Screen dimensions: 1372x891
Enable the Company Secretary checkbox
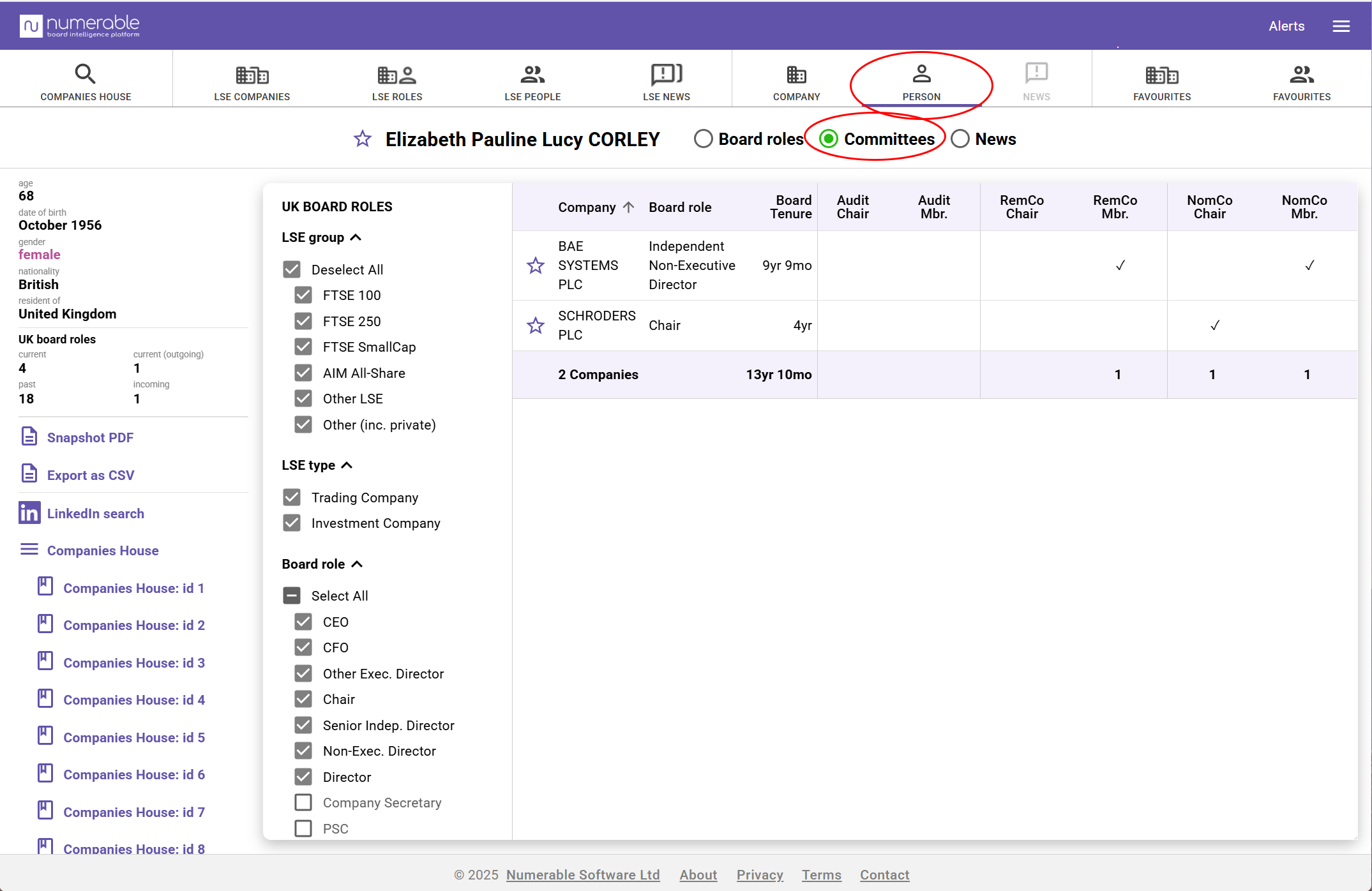[x=303, y=802]
